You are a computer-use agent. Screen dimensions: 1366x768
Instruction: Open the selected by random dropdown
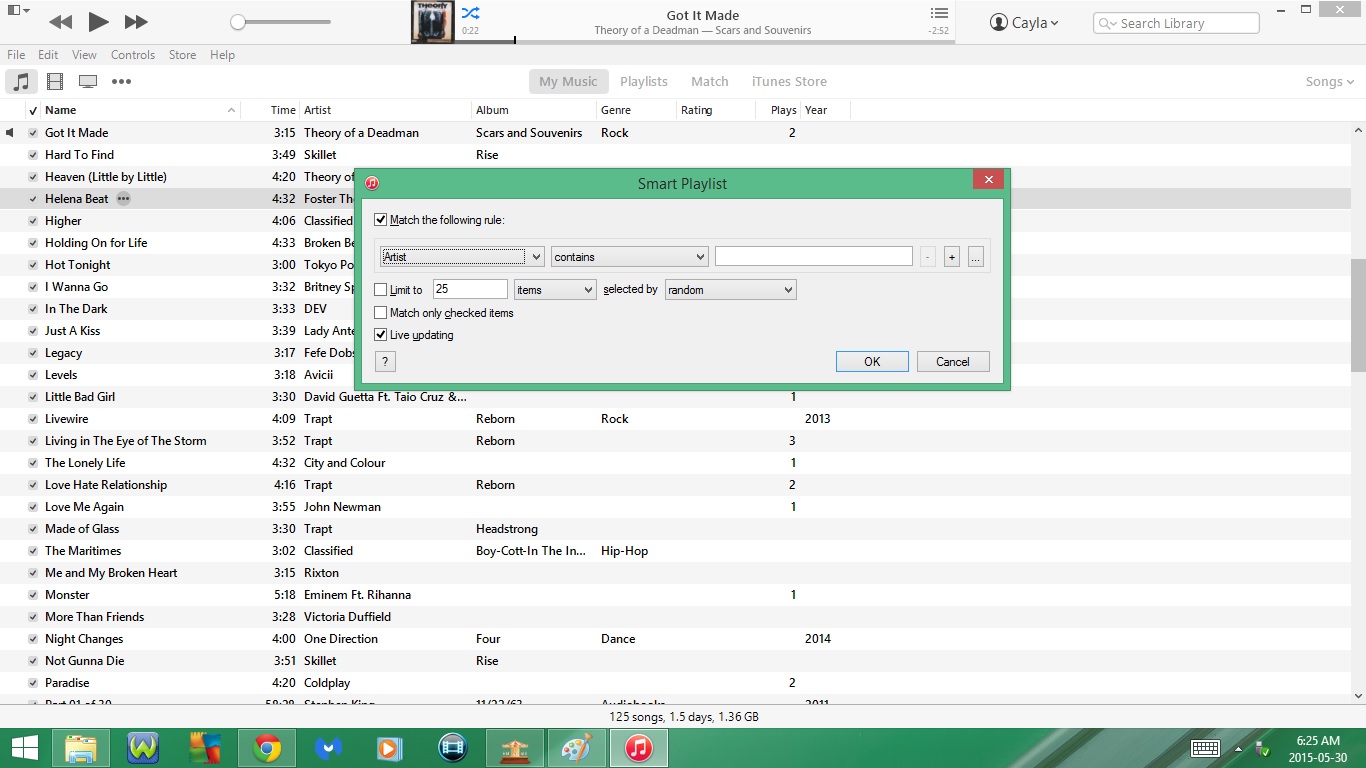click(x=731, y=290)
